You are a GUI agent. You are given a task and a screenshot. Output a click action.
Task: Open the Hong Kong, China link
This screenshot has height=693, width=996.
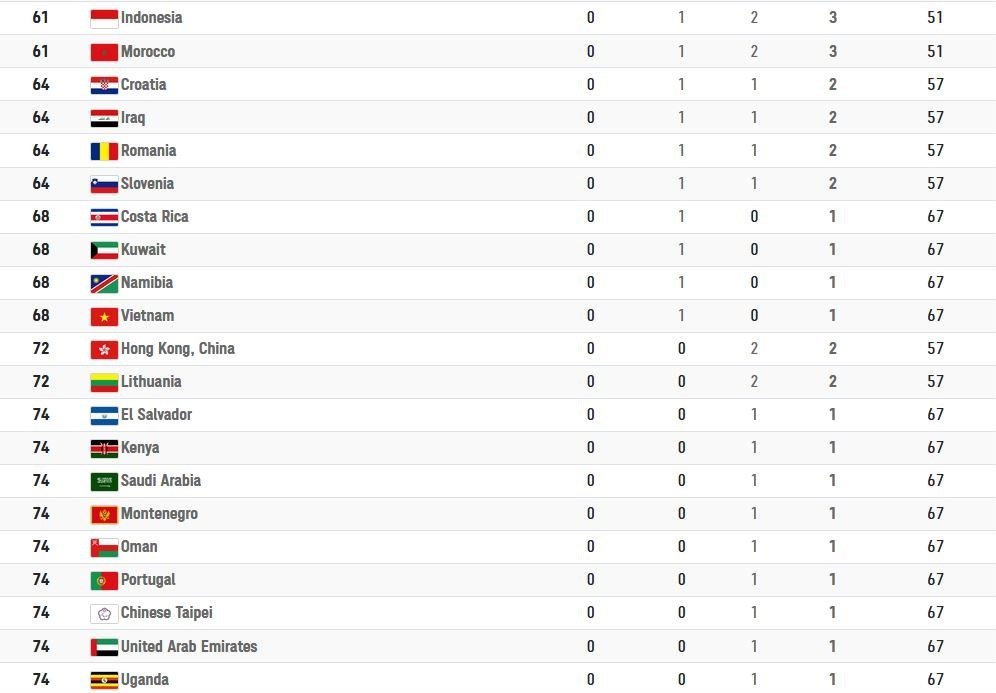pos(177,348)
